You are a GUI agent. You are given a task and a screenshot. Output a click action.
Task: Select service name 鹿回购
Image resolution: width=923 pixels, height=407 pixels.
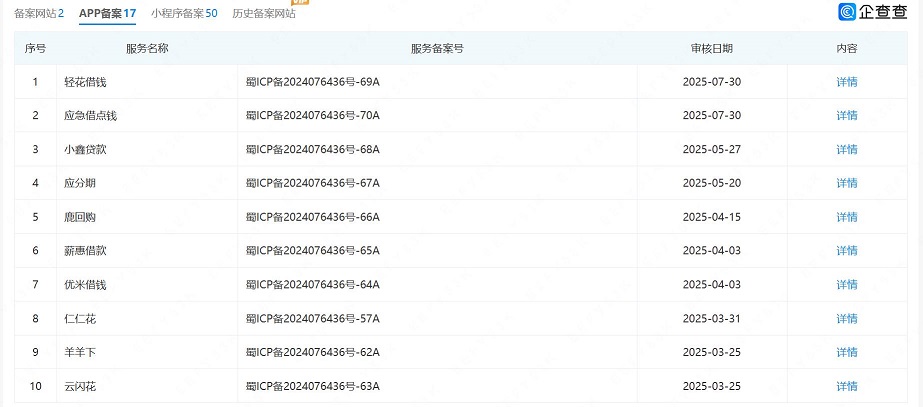point(80,217)
